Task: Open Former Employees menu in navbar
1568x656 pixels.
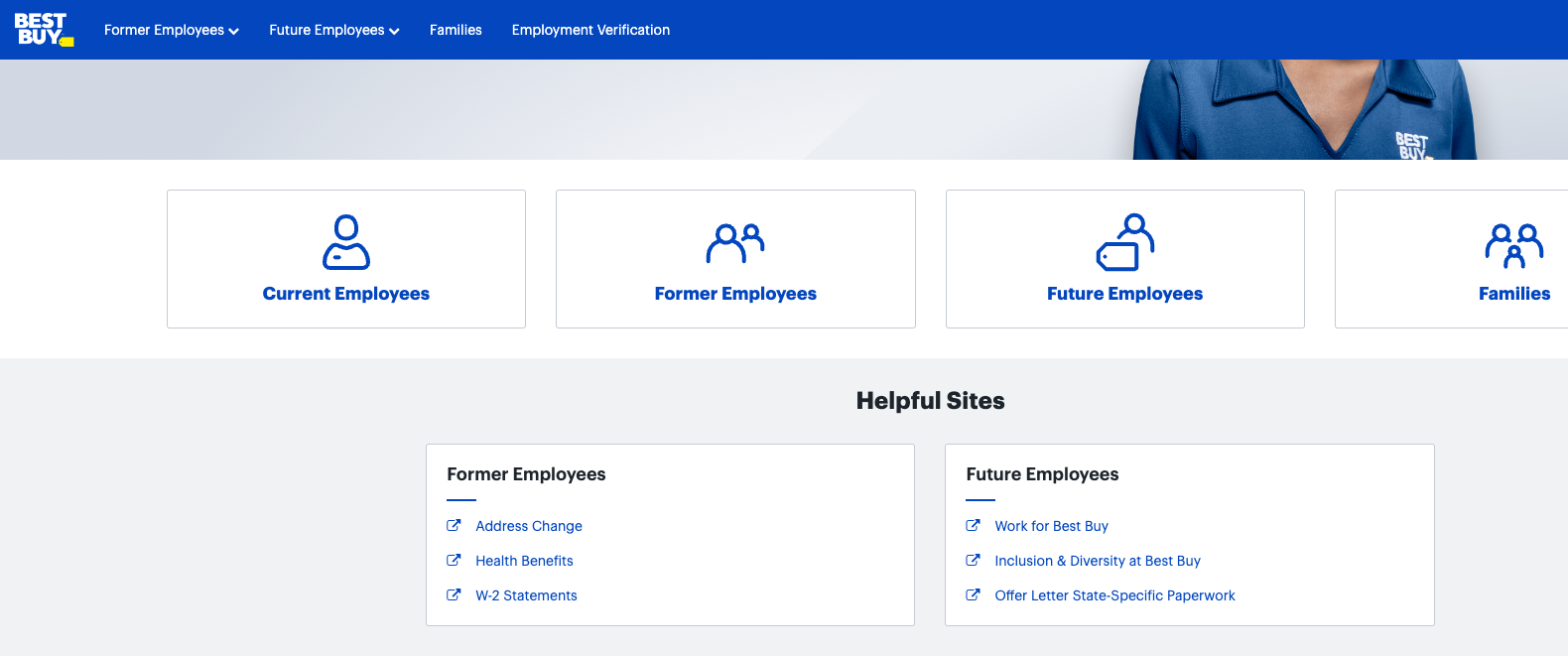Action: click(x=172, y=30)
